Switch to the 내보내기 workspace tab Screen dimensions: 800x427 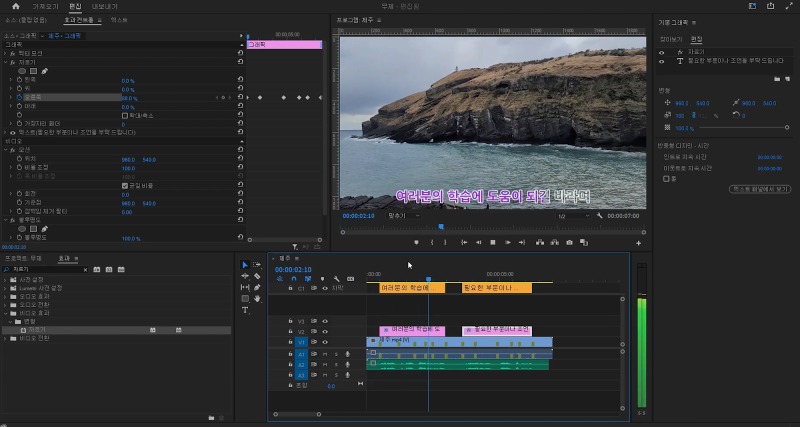pos(105,6)
